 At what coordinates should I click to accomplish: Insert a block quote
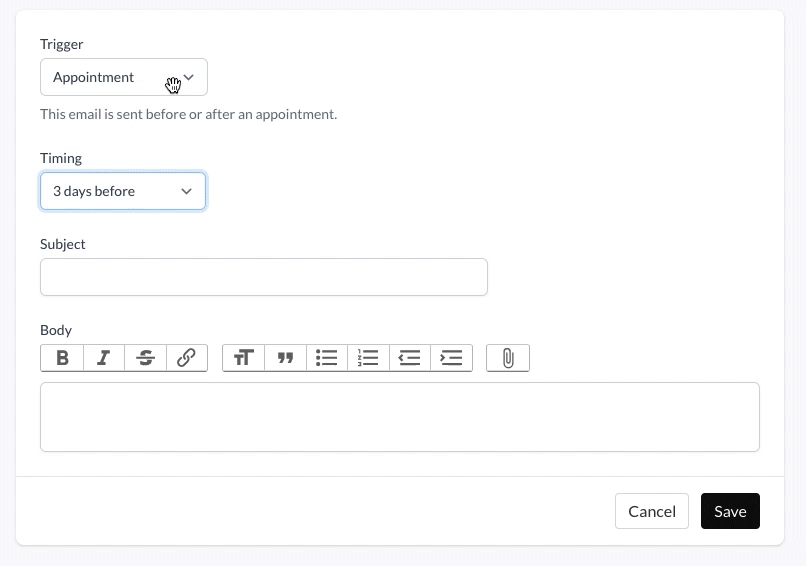point(285,358)
